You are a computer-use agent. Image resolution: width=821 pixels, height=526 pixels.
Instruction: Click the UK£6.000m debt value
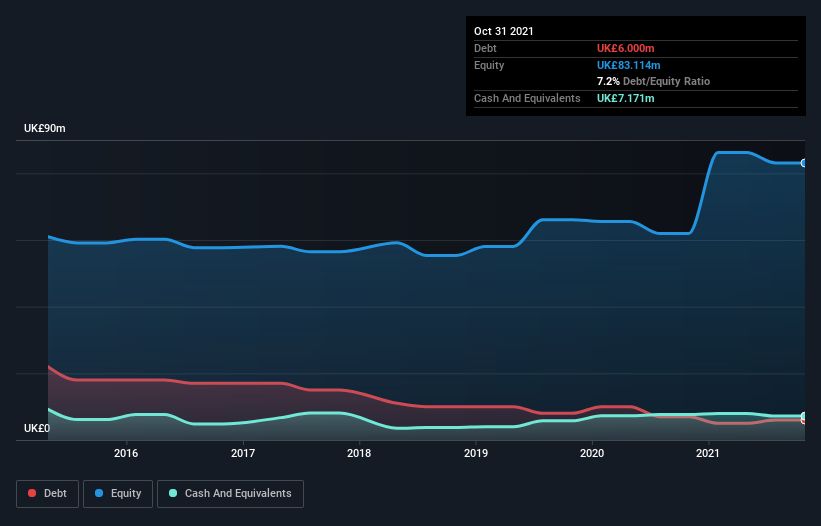[626, 48]
